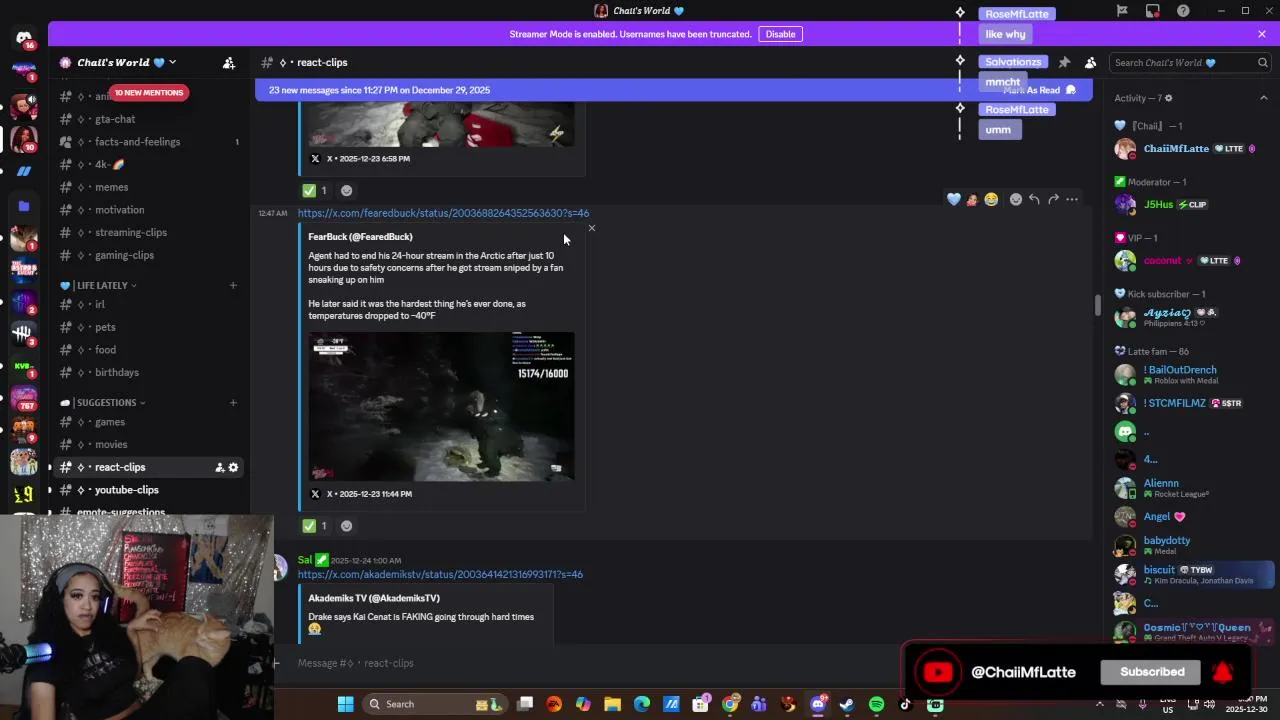Open fearedbuck x.com status link
Screen dimensions: 1280x720
(x=443, y=213)
